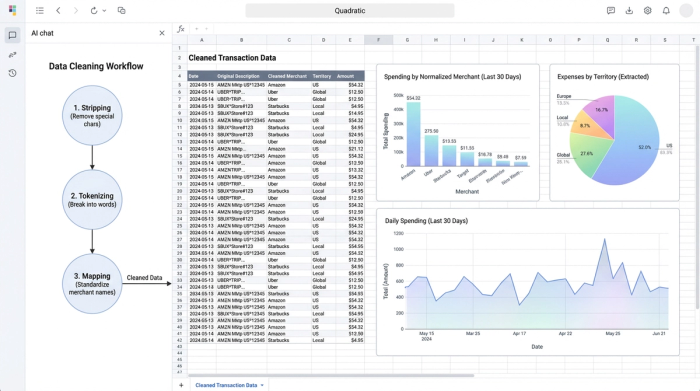Viewport: 700px width, 391px height.
Task: Open the sheet tab dropdown arrow
Action: tap(262, 385)
